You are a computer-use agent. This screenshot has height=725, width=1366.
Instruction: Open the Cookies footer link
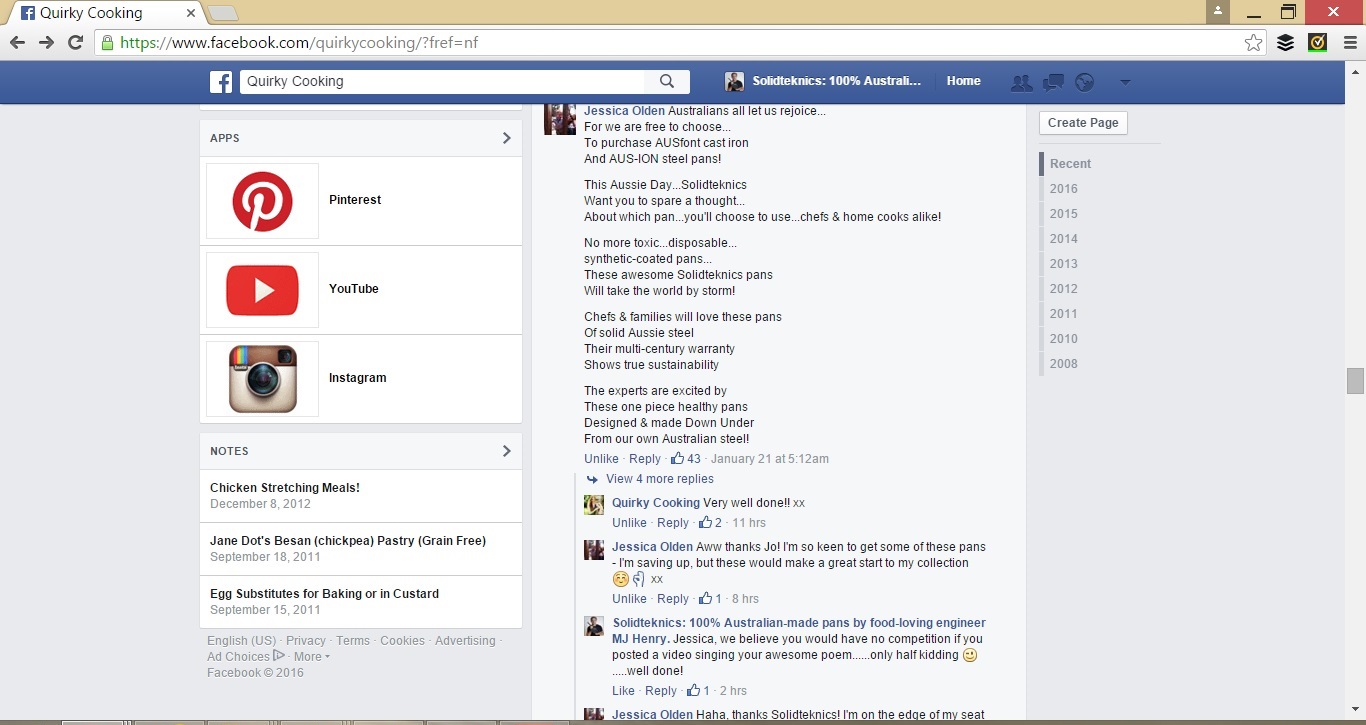(402, 641)
